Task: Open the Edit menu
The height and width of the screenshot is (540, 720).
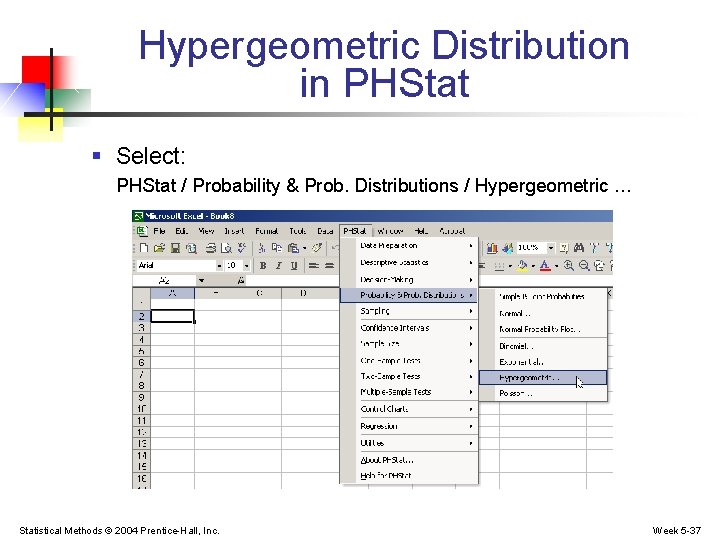Action: (181, 231)
